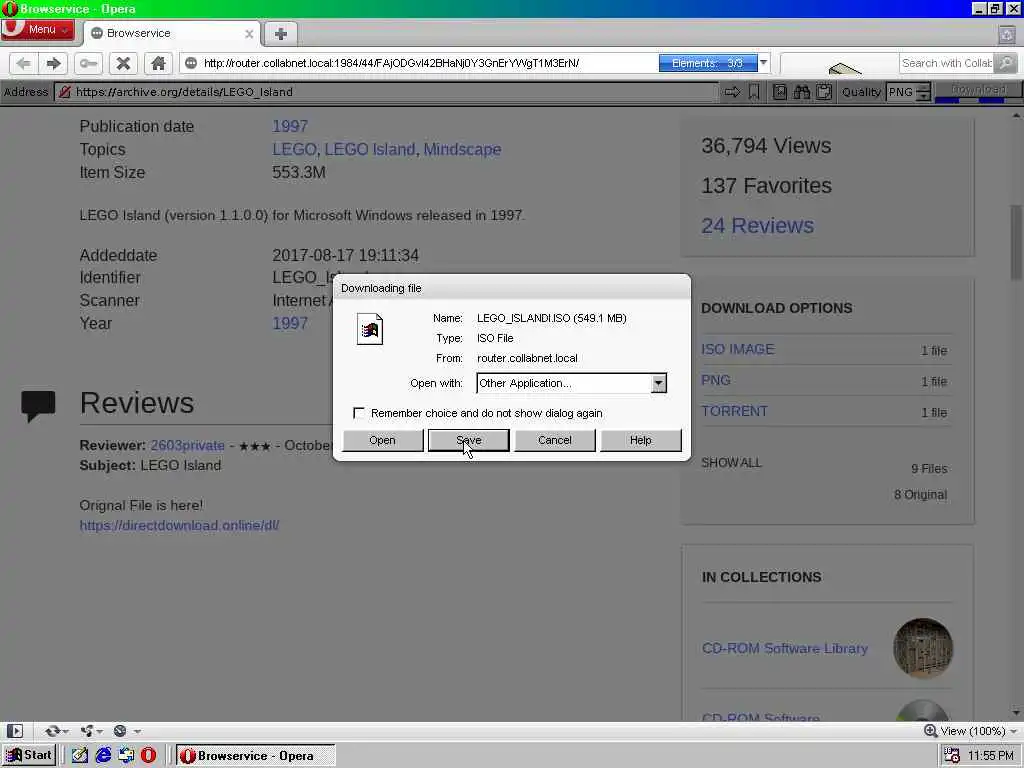Open the LEGO Island topic link
This screenshot has height=768, width=1024.
coord(370,150)
